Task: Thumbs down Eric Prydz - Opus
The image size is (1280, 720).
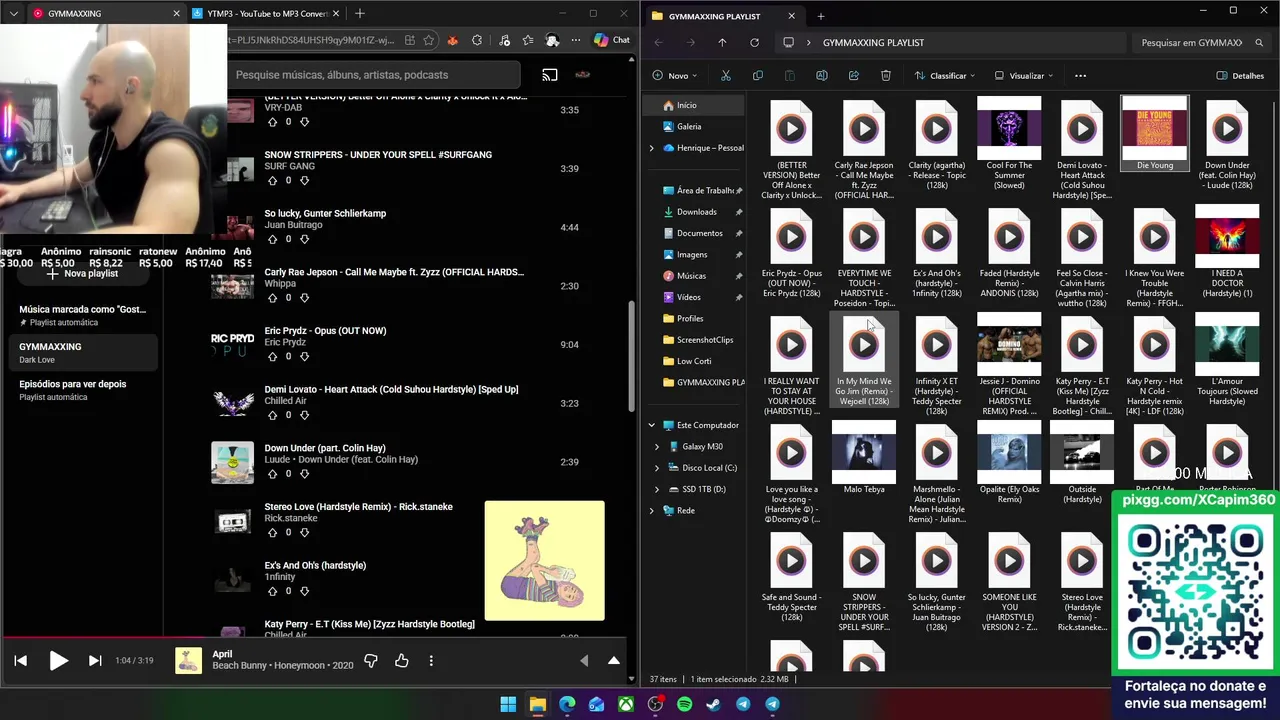Action: [304, 356]
